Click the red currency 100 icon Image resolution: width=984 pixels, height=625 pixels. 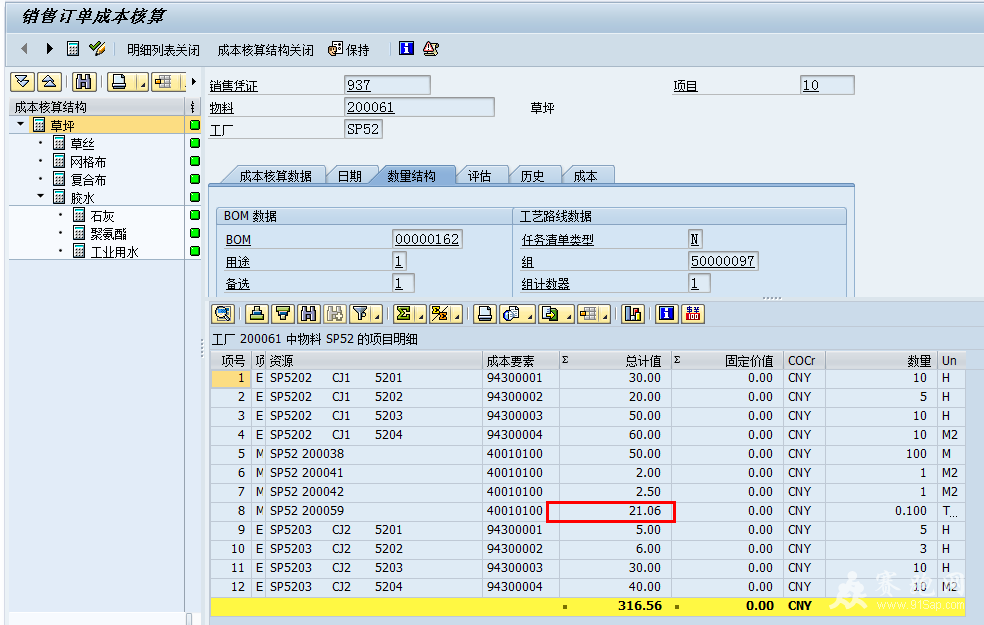(693, 313)
